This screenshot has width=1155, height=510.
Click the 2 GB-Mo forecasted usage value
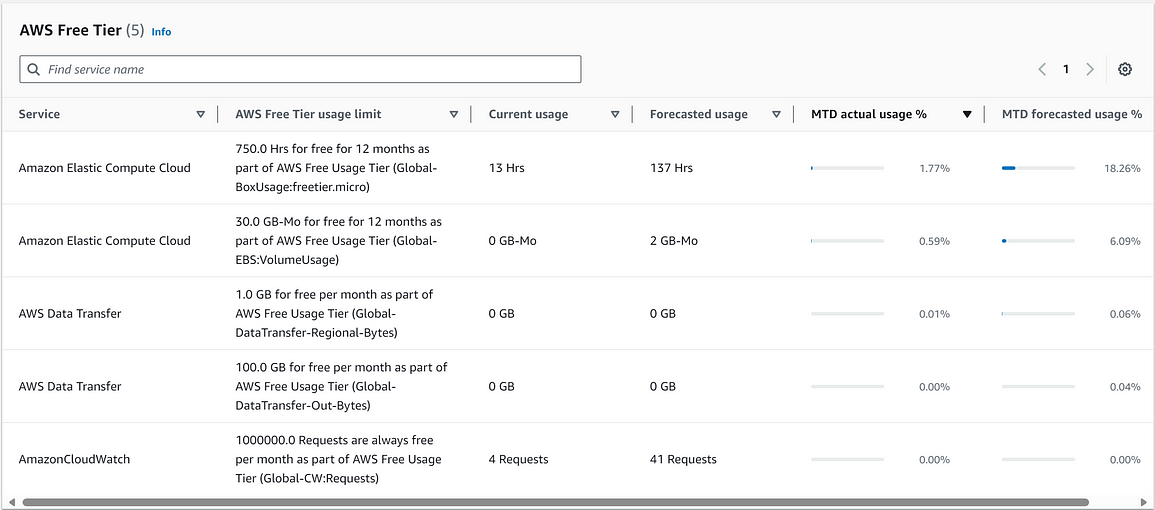675,241
